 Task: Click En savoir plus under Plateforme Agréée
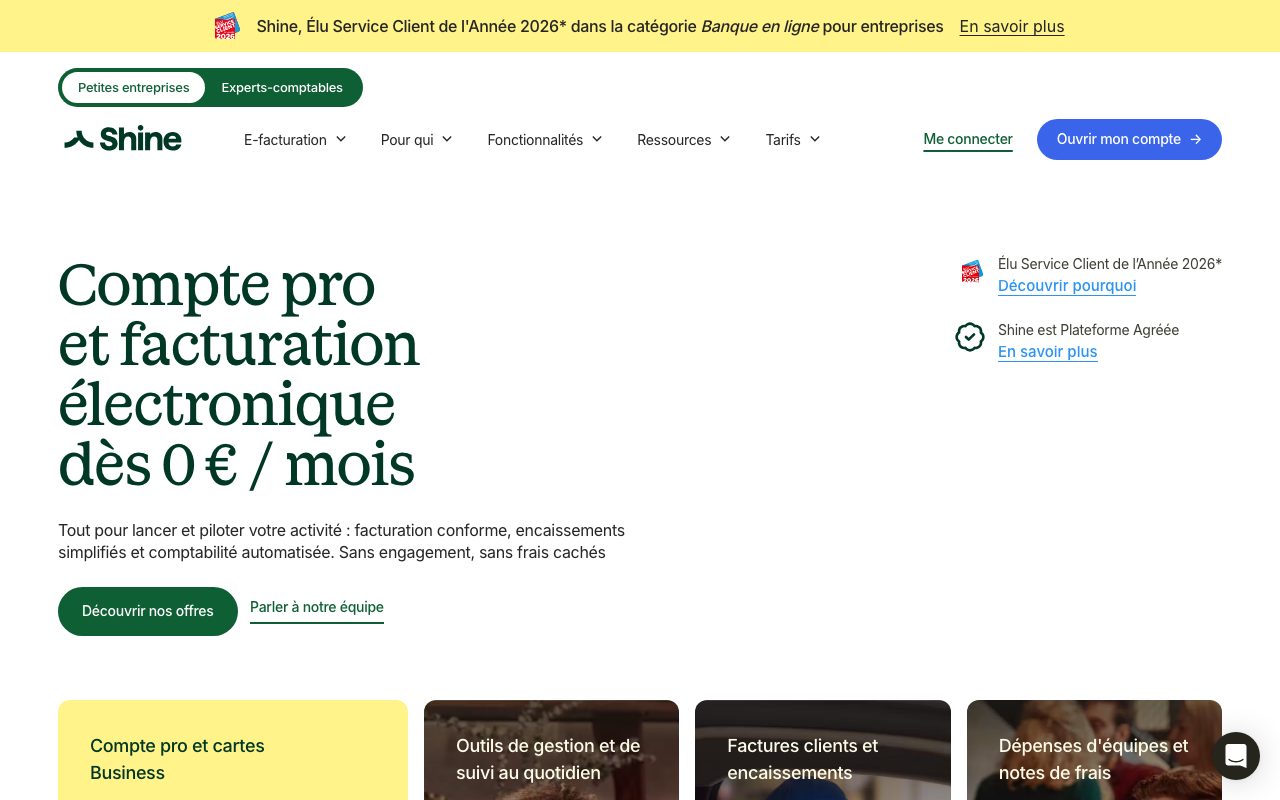[1048, 352]
